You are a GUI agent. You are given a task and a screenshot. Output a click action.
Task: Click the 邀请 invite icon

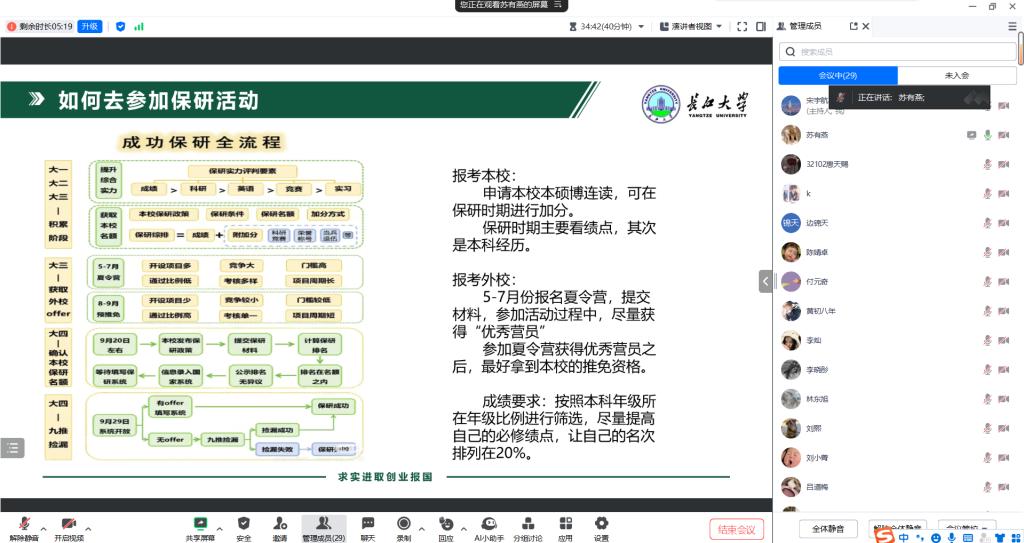(x=280, y=523)
